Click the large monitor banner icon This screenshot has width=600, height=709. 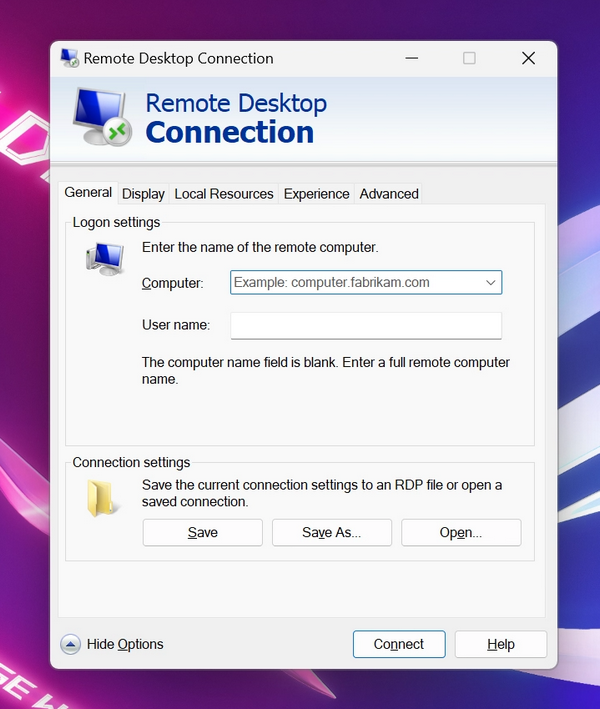(102, 117)
